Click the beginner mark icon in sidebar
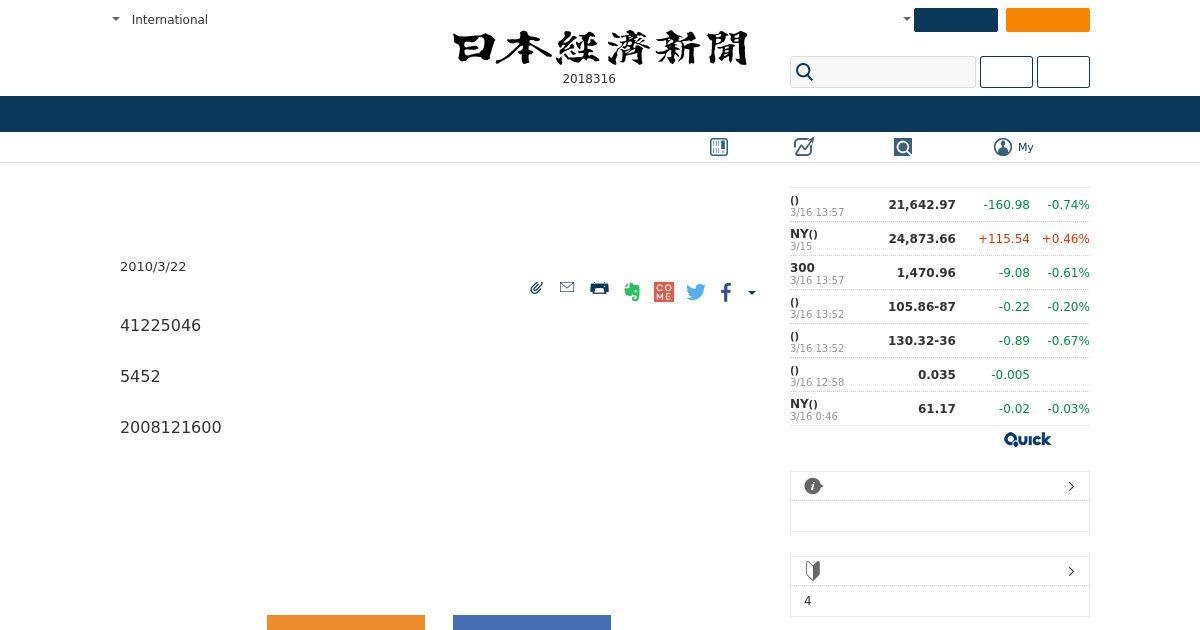 (813, 571)
